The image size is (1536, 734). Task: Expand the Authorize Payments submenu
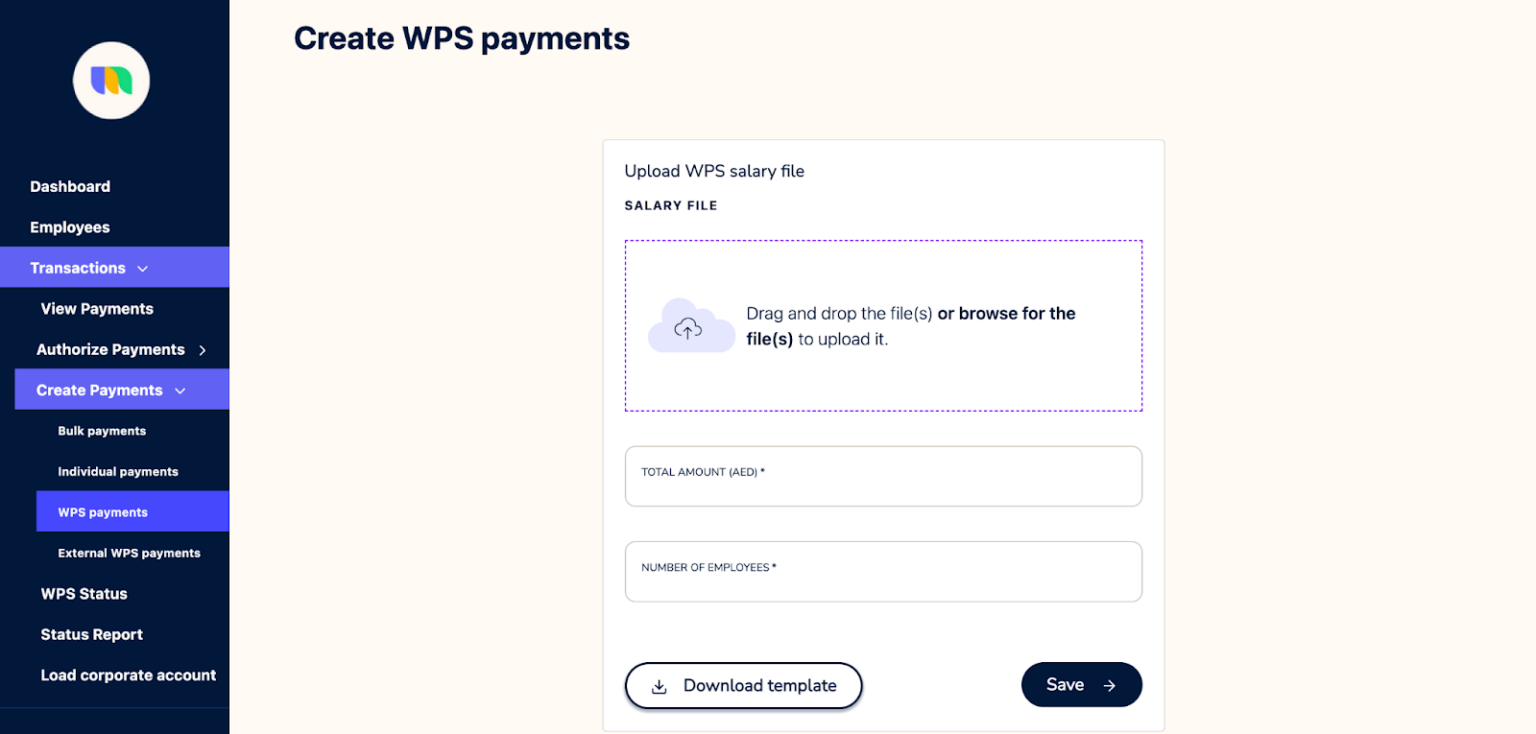203,349
